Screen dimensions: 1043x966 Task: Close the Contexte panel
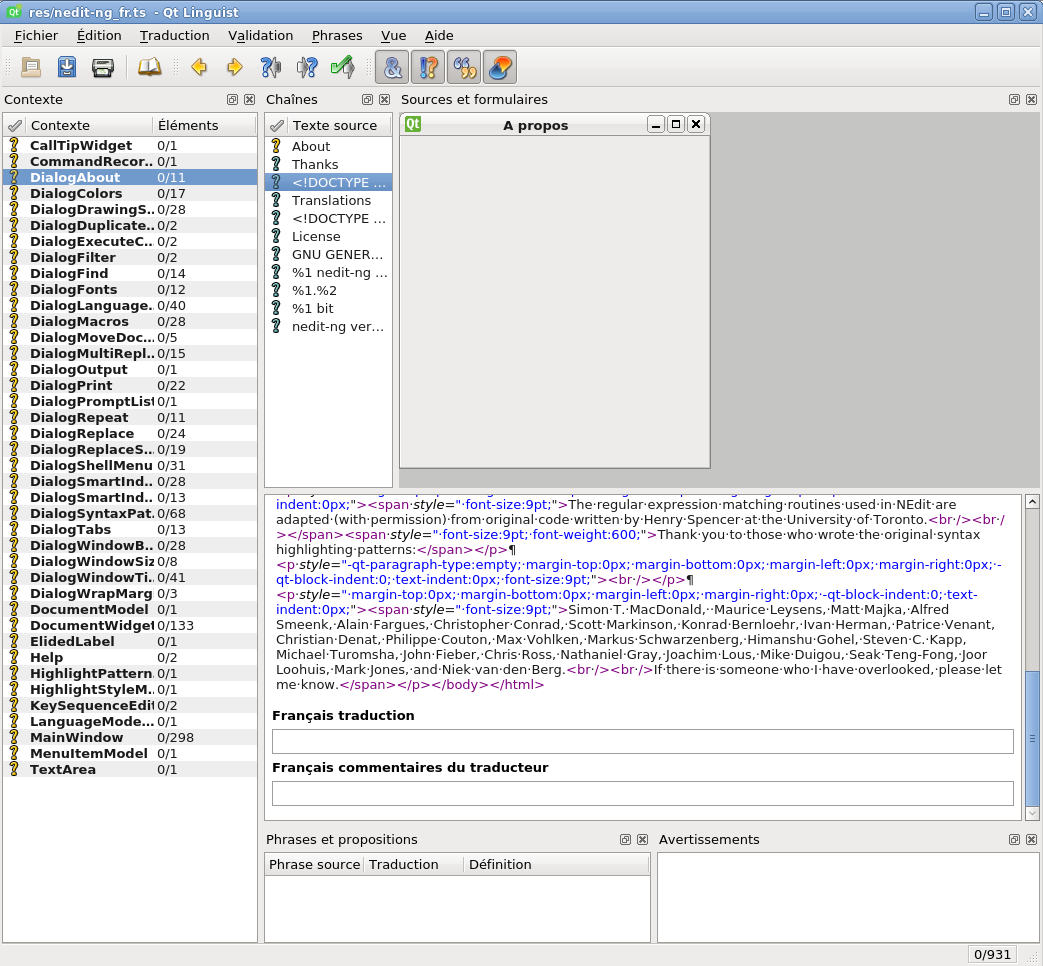[249, 100]
